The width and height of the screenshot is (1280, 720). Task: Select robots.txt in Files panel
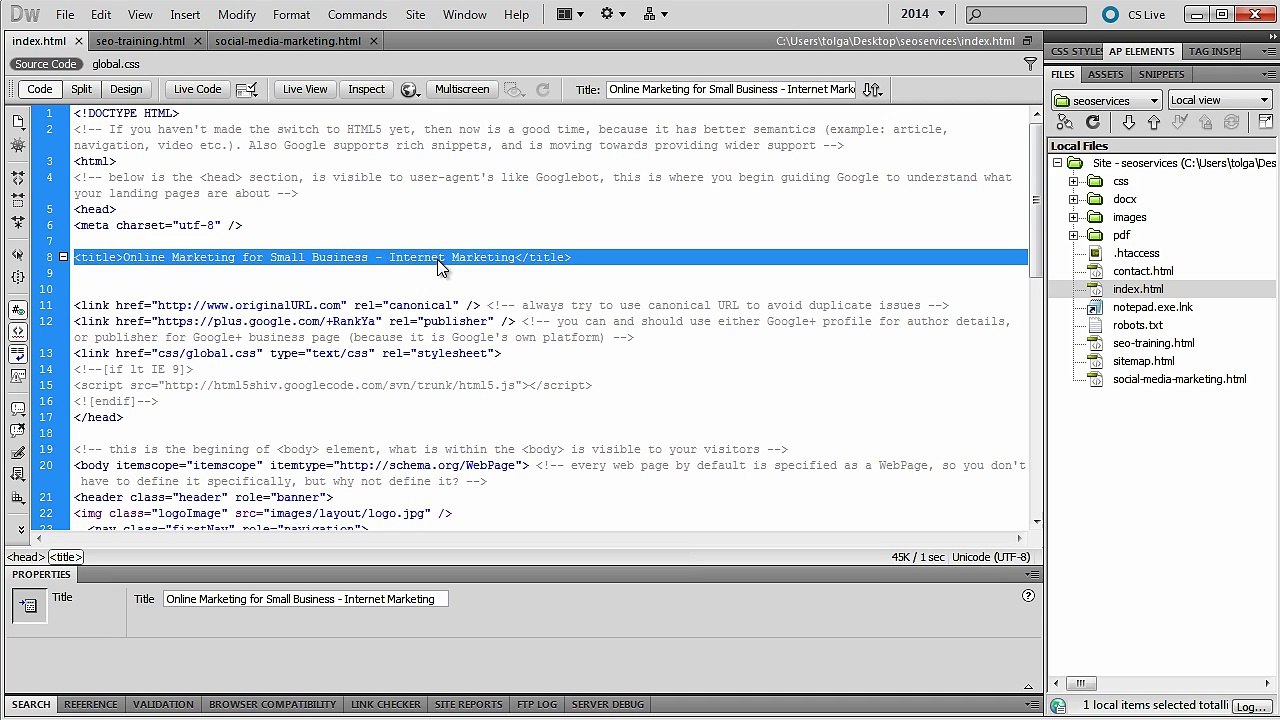(x=1137, y=325)
